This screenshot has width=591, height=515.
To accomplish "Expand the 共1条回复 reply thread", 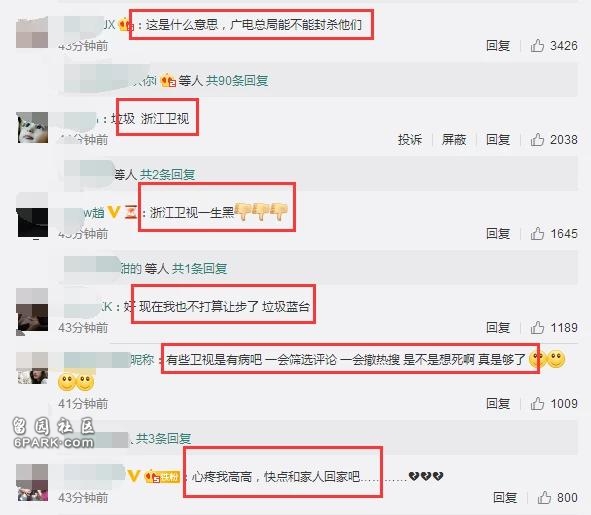I will pyautogui.click(x=200, y=268).
